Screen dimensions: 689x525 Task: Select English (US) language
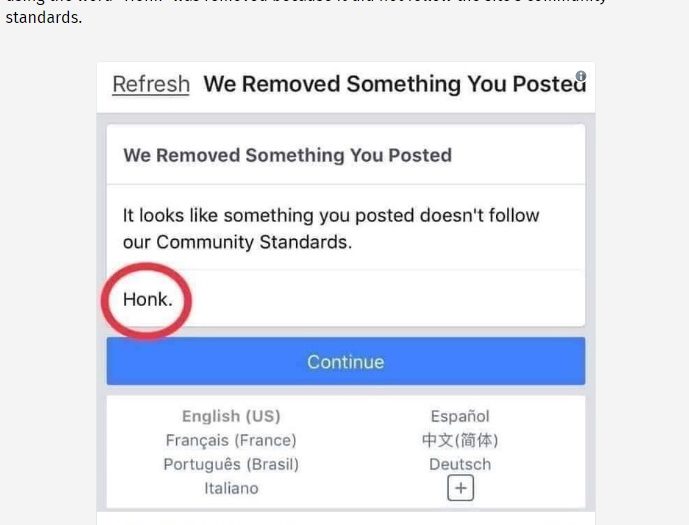(x=231, y=416)
